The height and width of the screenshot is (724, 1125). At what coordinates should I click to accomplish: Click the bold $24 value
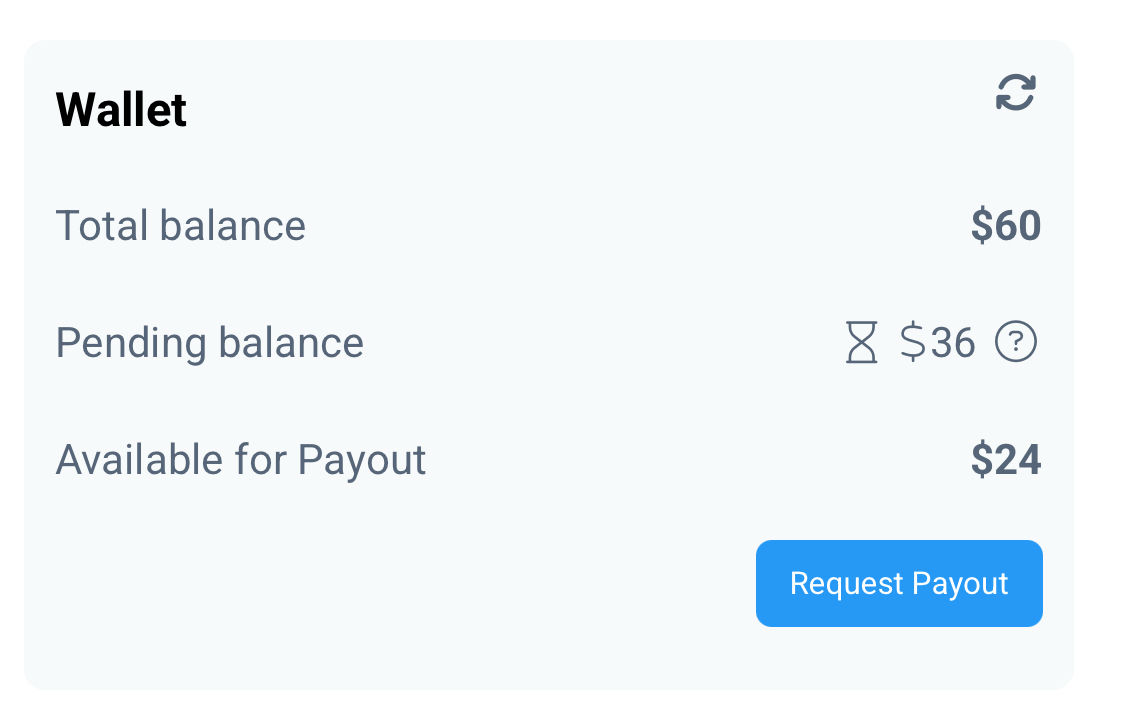coord(1005,460)
